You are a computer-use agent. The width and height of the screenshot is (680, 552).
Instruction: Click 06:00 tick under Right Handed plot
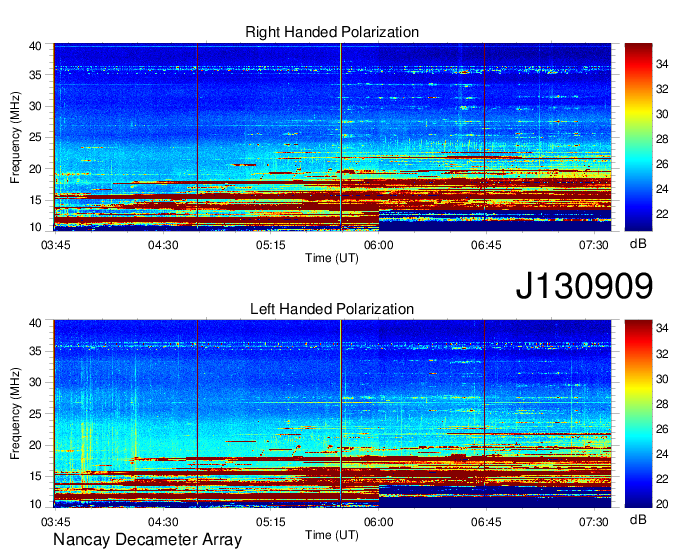379,245
